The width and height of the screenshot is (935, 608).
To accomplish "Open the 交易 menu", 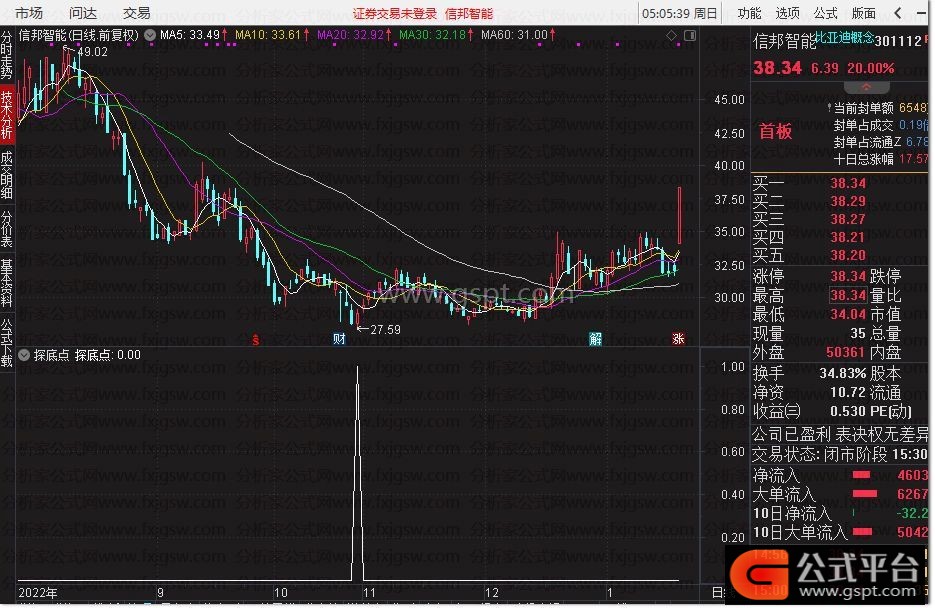I will click(136, 13).
